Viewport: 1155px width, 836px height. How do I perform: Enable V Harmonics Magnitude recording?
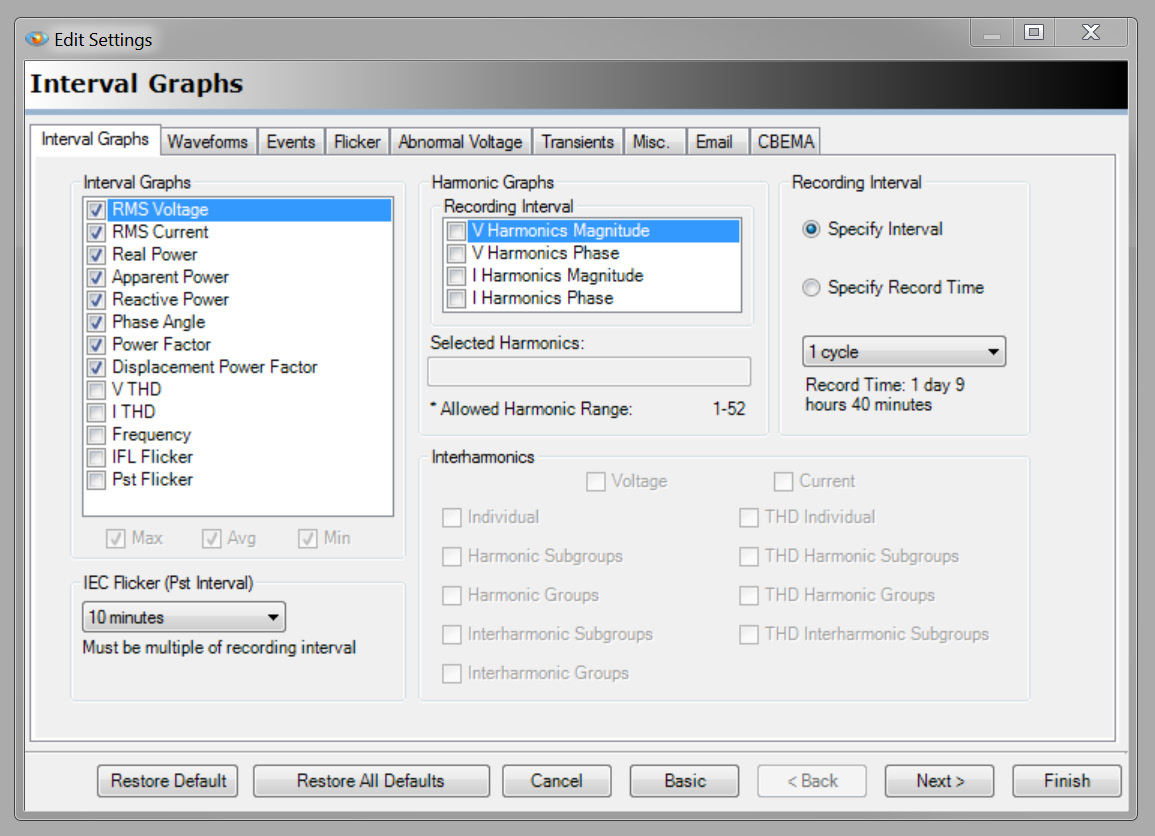coord(456,231)
